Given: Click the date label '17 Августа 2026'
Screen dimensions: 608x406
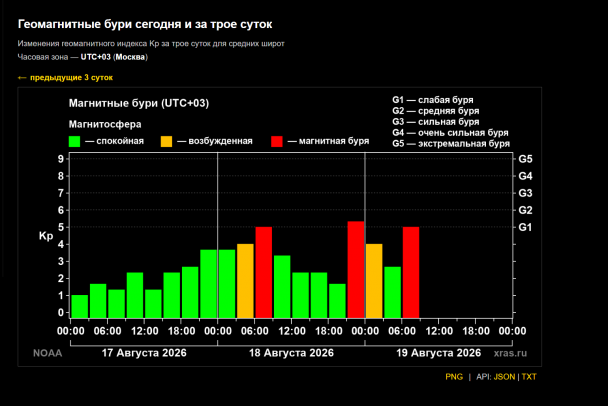Looking at the screenshot, I should pos(144,353).
